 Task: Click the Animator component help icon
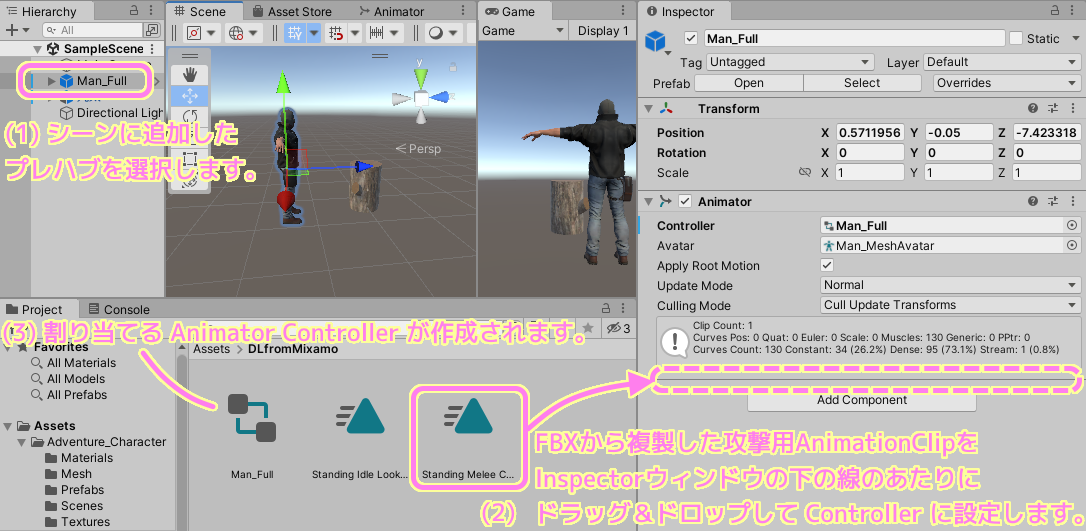click(x=1032, y=201)
